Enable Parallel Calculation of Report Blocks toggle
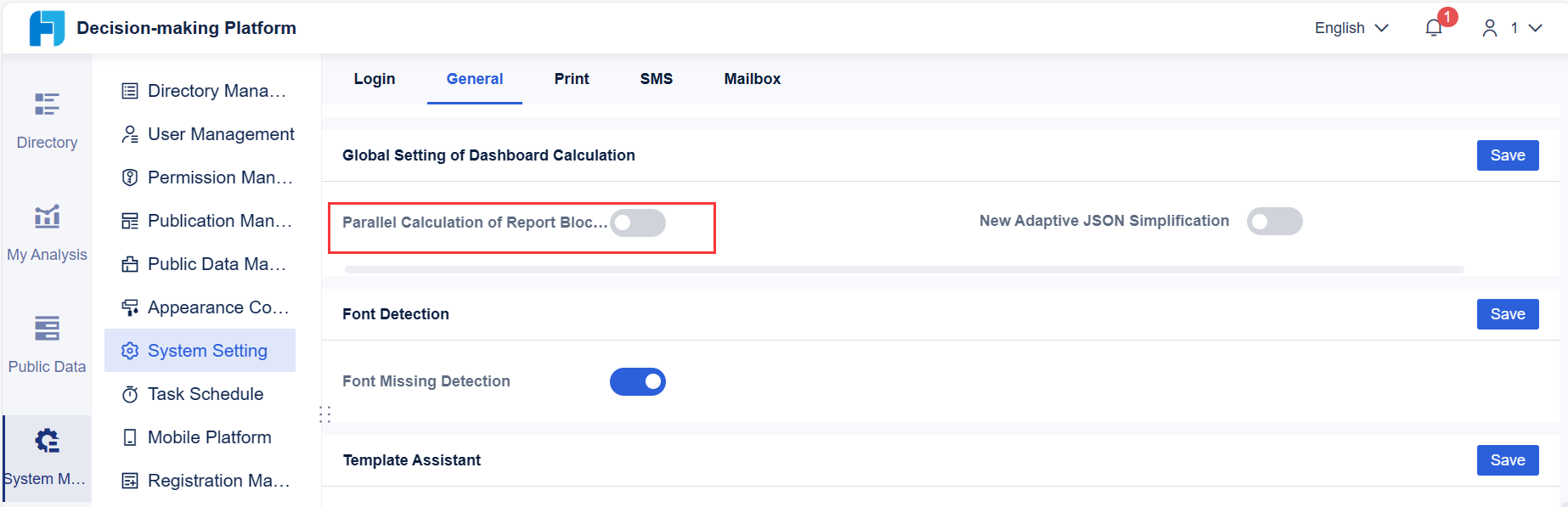This screenshot has width=1568, height=507. pyautogui.click(x=637, y=223)
